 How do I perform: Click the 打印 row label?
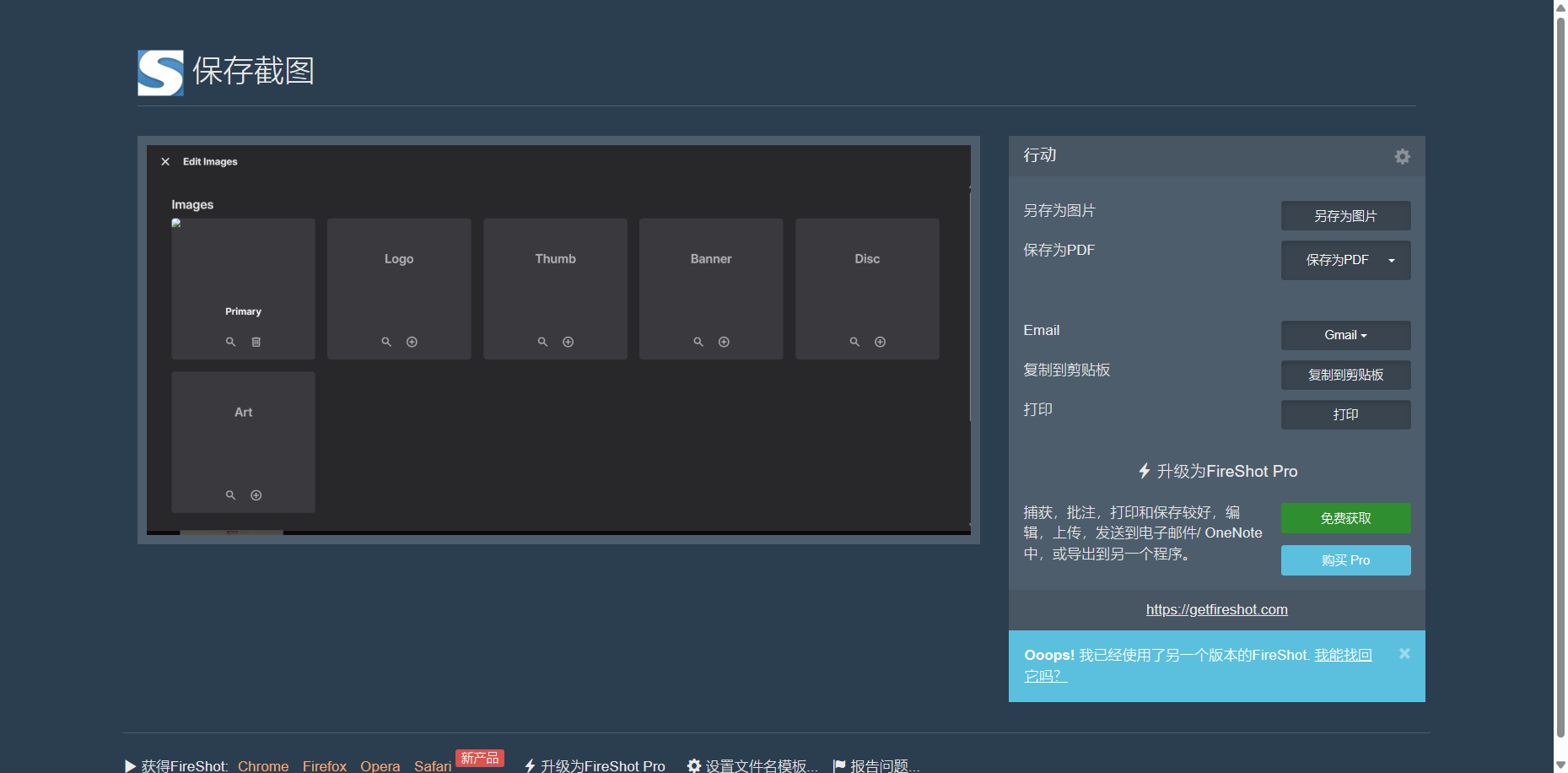coord(1038,409)
